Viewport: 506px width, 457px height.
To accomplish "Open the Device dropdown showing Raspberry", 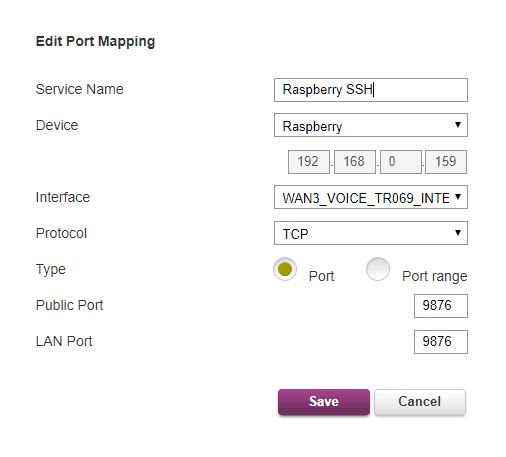I will click(x=371, y=125).
